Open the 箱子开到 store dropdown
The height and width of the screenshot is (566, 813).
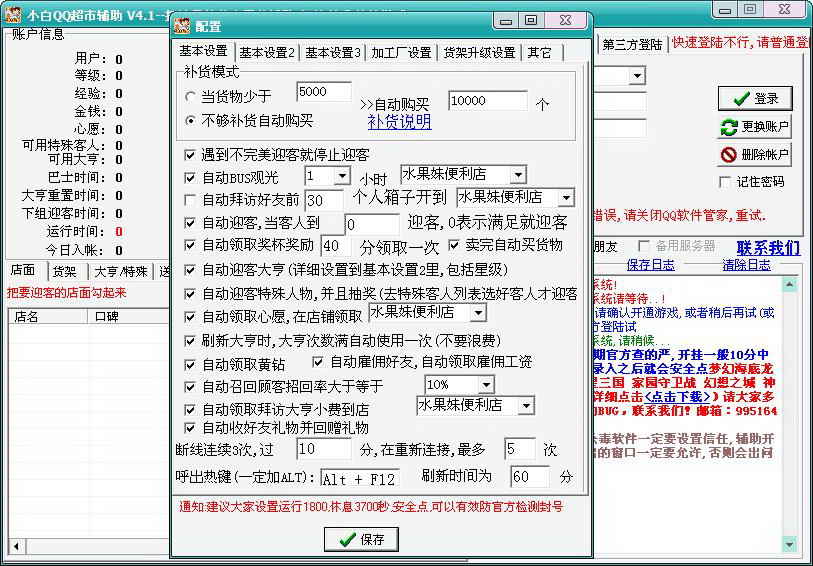point(566,197)
